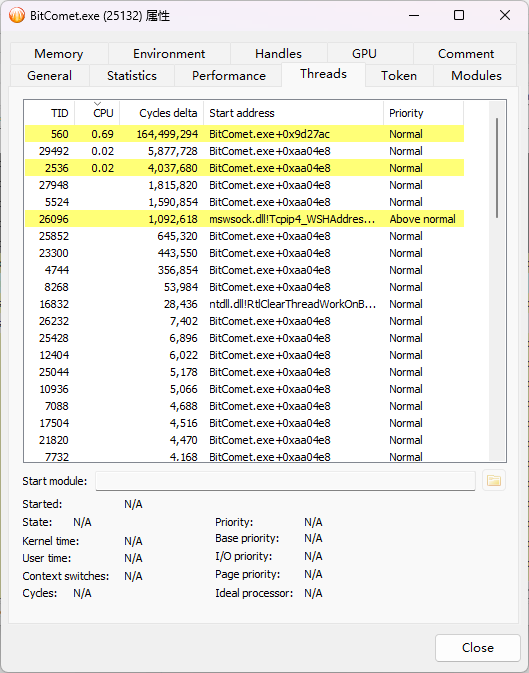The image size is (529, 673).
Task: Select thread row with TID 25428
Action: coord(244,338)
